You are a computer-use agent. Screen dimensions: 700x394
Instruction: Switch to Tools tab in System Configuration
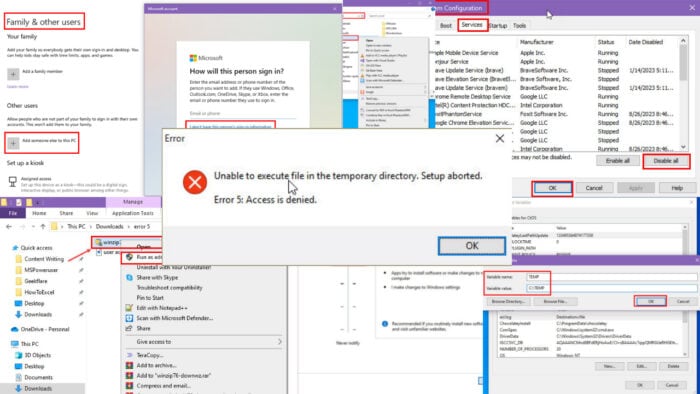point(519,25)
